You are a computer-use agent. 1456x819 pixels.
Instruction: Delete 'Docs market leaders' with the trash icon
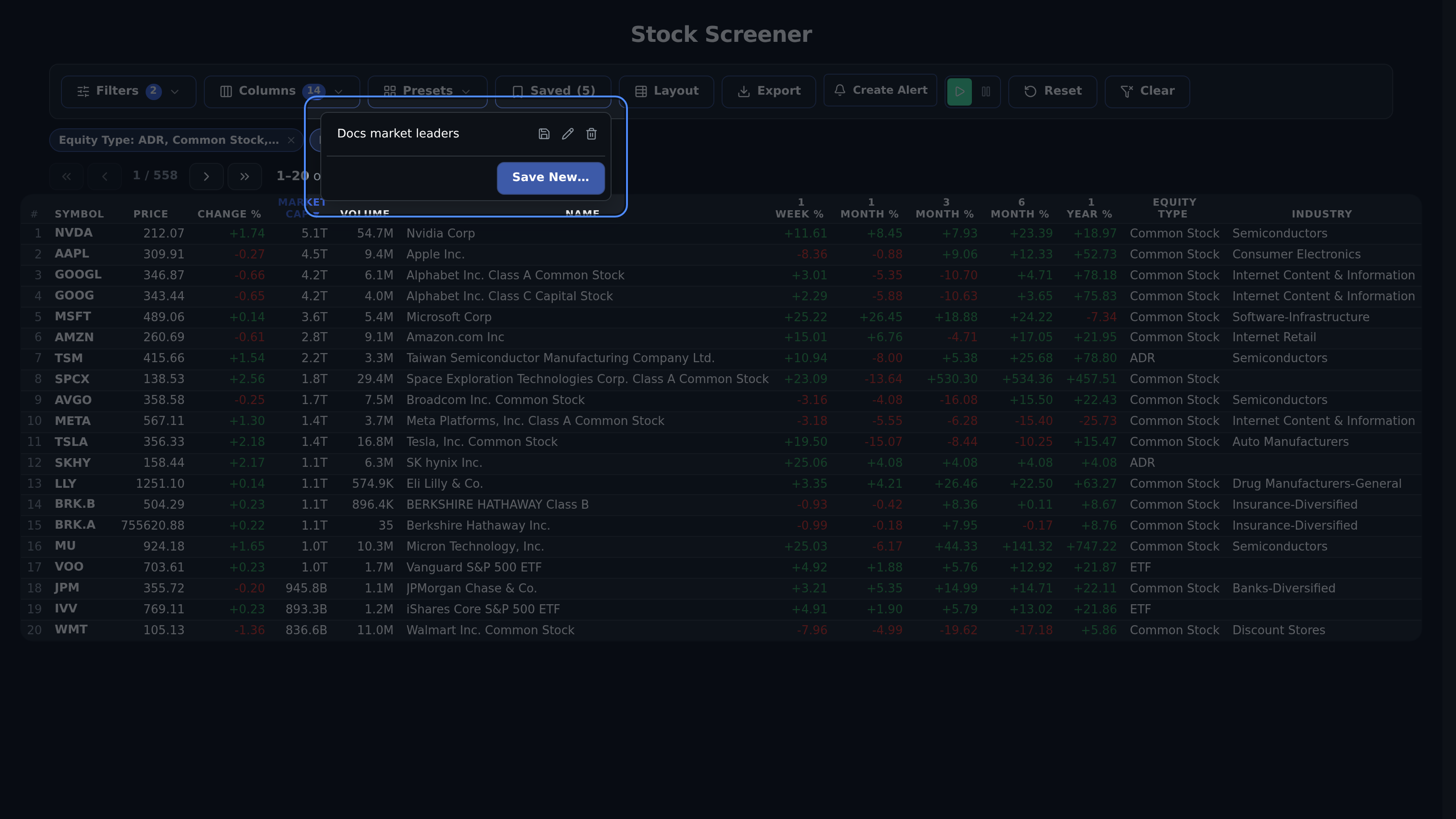[591, 134]
